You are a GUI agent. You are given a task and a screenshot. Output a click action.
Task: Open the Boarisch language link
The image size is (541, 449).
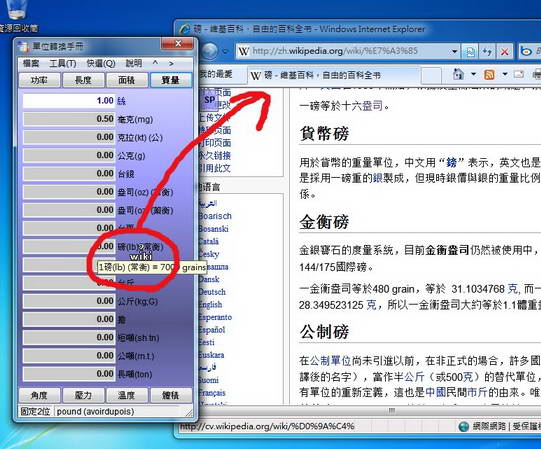click(215, 216)
